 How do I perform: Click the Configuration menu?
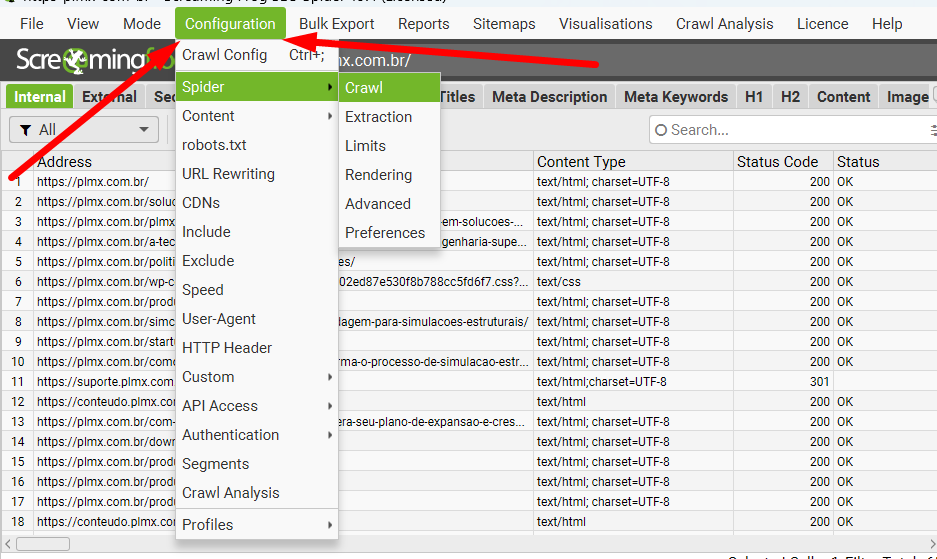point(230,24)
